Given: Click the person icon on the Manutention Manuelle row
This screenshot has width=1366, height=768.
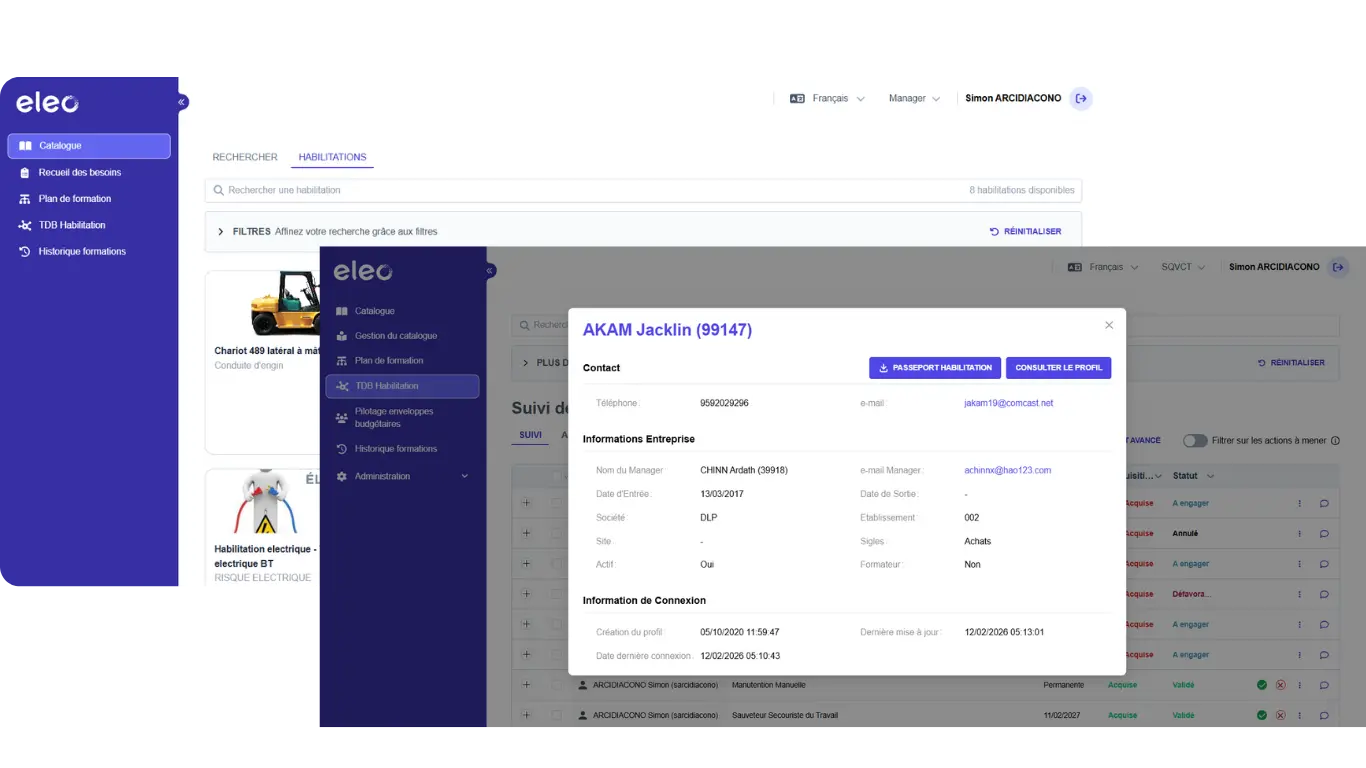Looking at the screenshot, I should pyautogui.click(x=583, y=685).
